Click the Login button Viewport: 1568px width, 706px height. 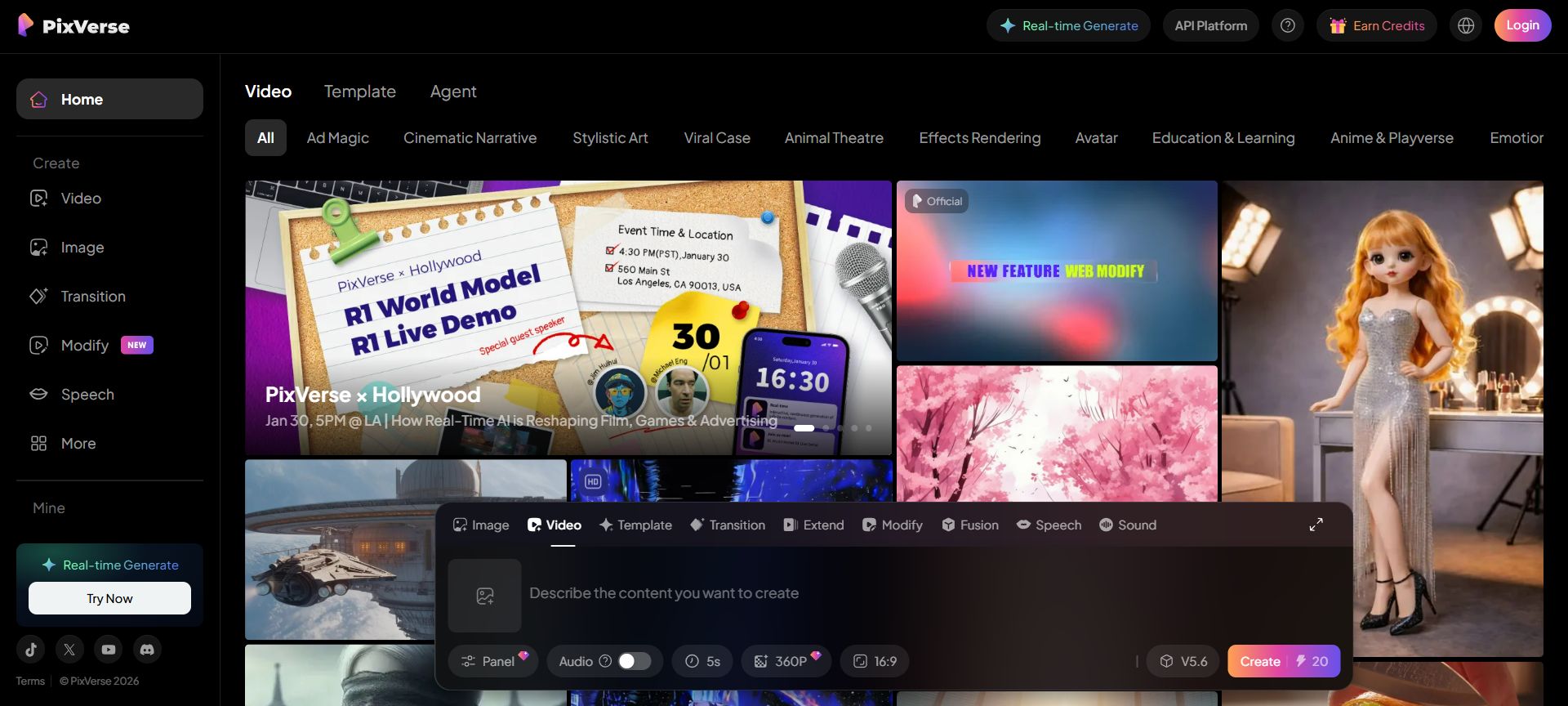[x=1522, y=25]
